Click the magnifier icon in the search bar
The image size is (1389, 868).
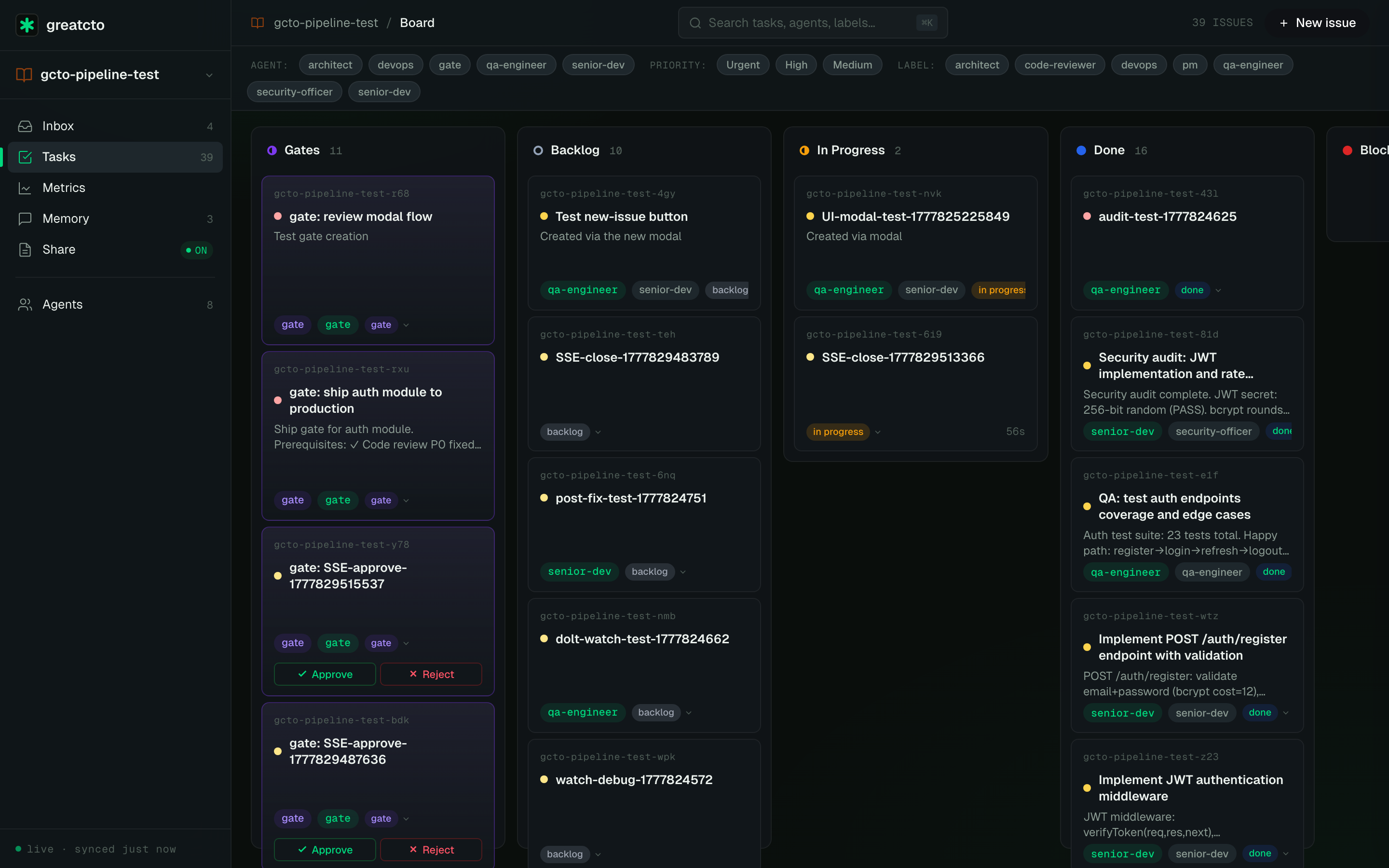tap(695, 23)
